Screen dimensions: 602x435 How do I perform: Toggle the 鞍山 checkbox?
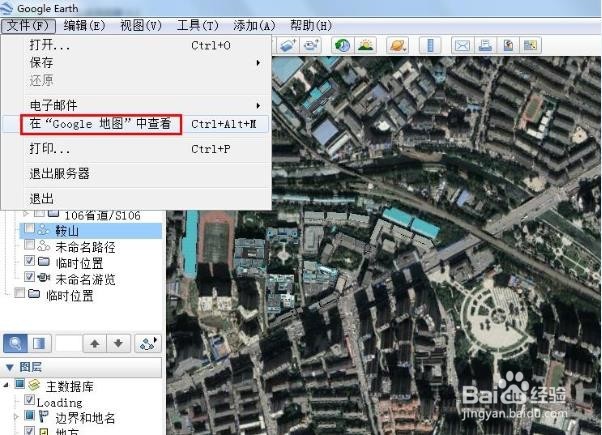tap(29, 228)
